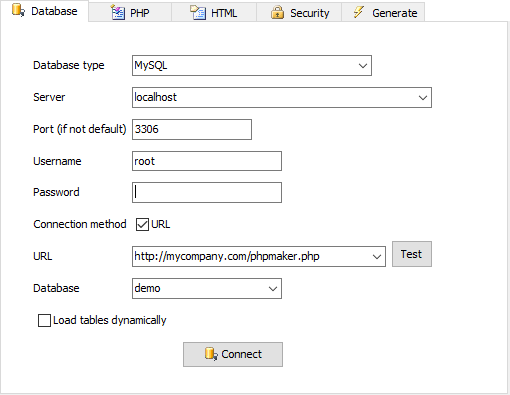
Task: Open the Generate tab
Action: coord(383,12)
